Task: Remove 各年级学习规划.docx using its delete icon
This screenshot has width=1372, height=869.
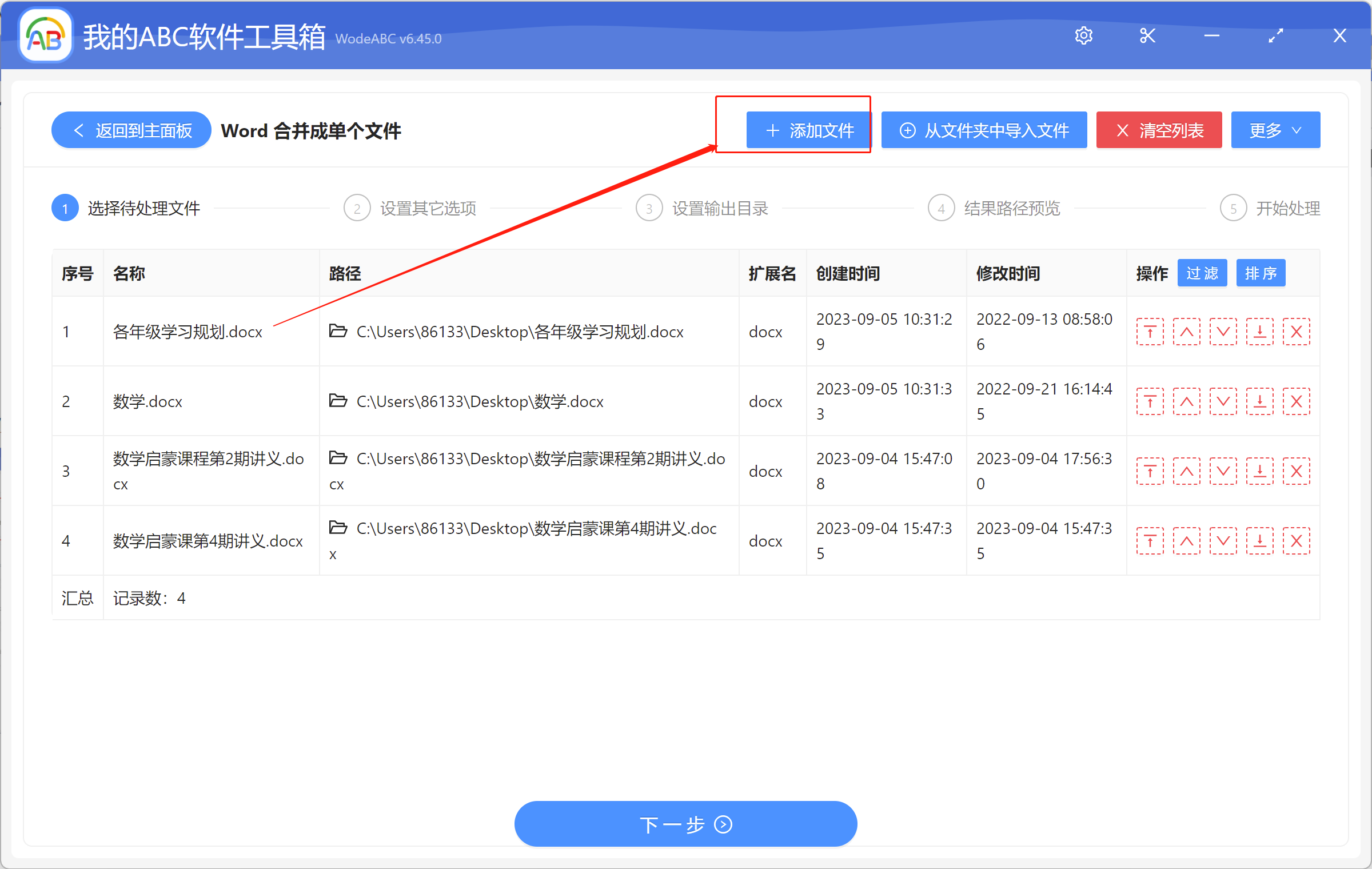Action: (1296, 331)
